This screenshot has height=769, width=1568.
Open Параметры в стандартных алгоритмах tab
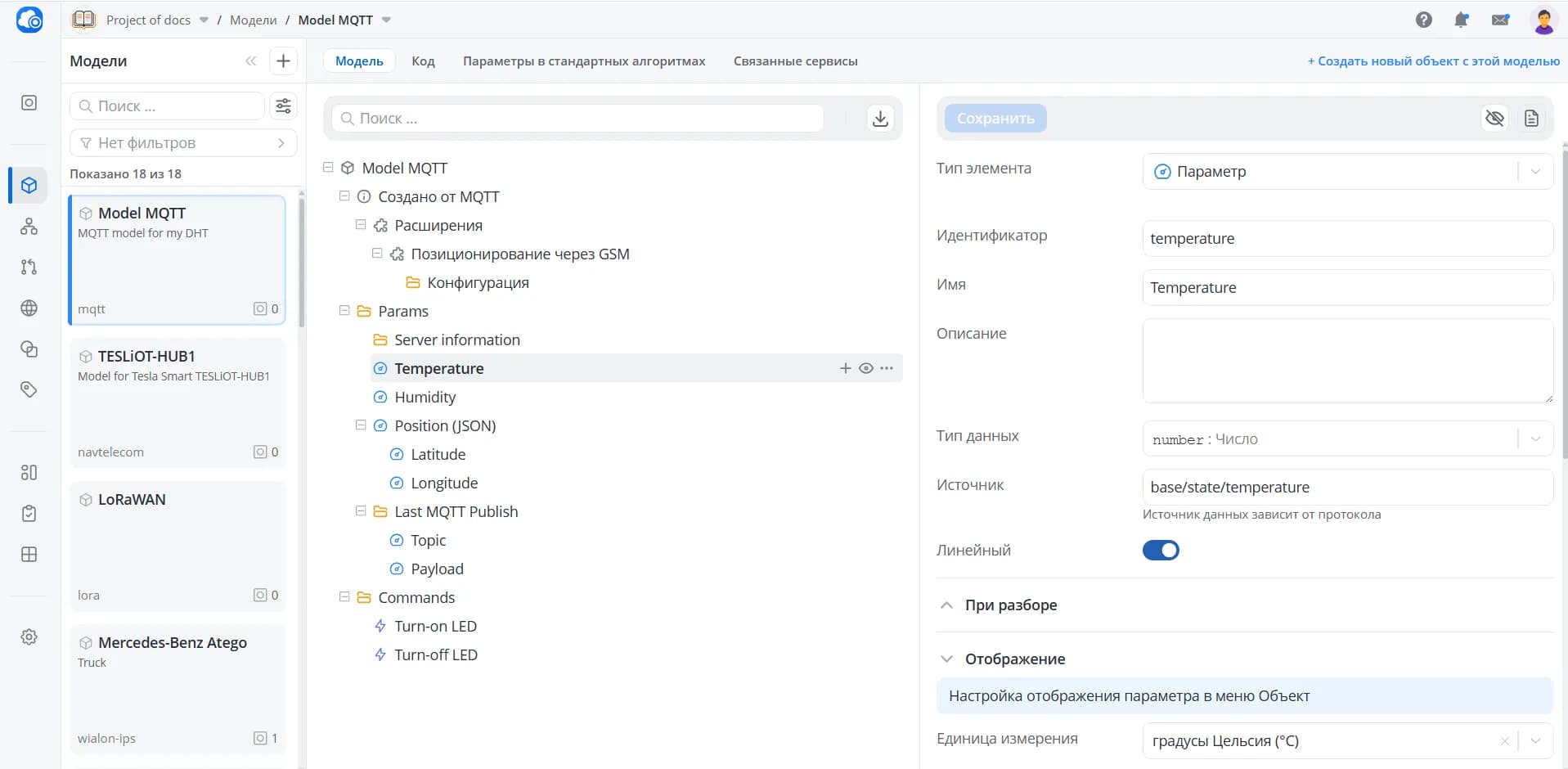click(584, 61)
